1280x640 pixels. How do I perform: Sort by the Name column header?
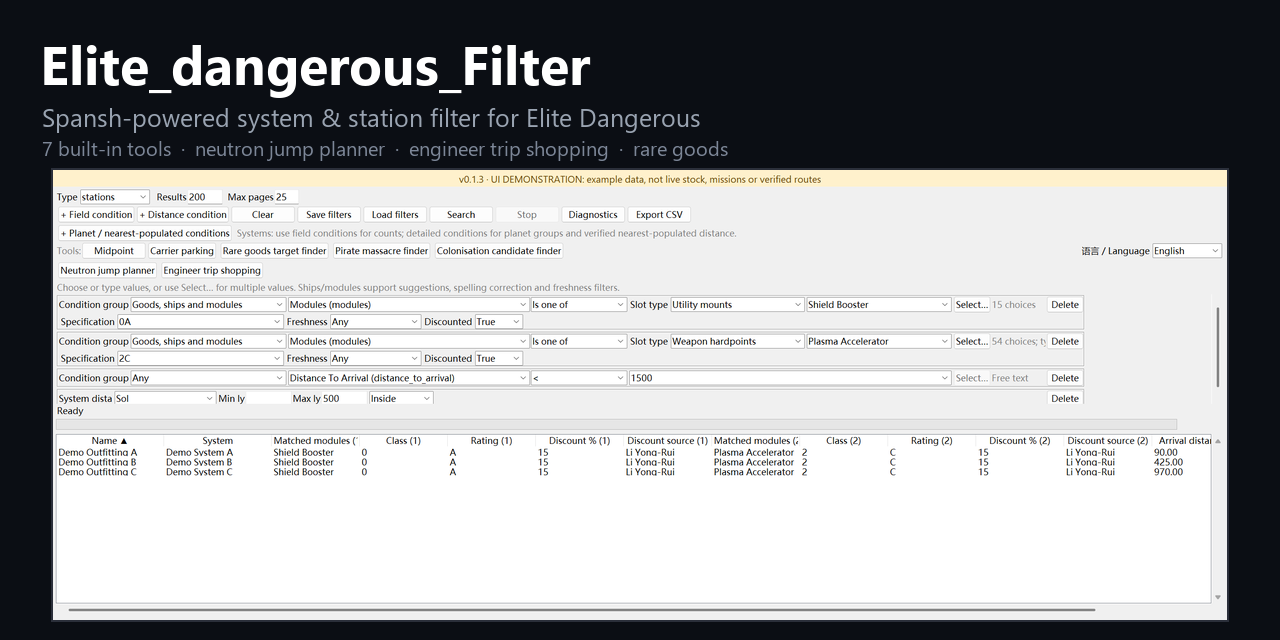(x=110, y=440)
